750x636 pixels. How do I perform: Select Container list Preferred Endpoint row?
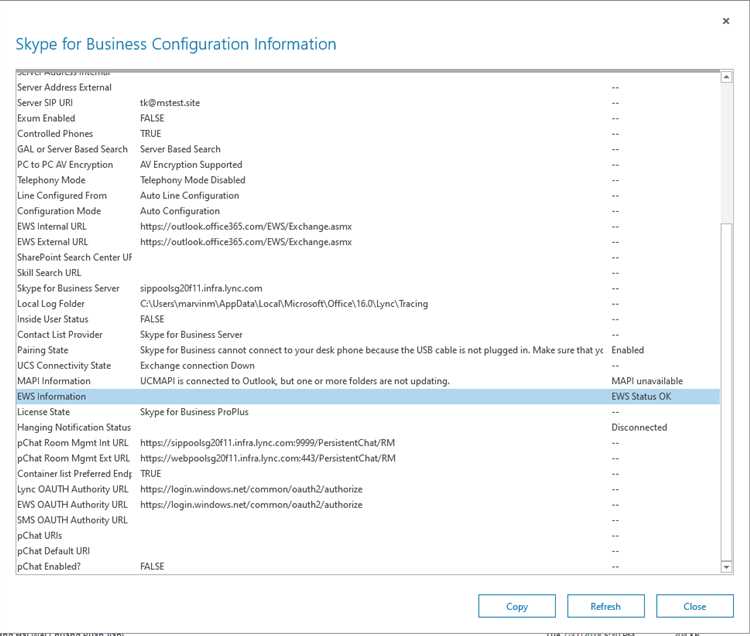pos(368,474)
